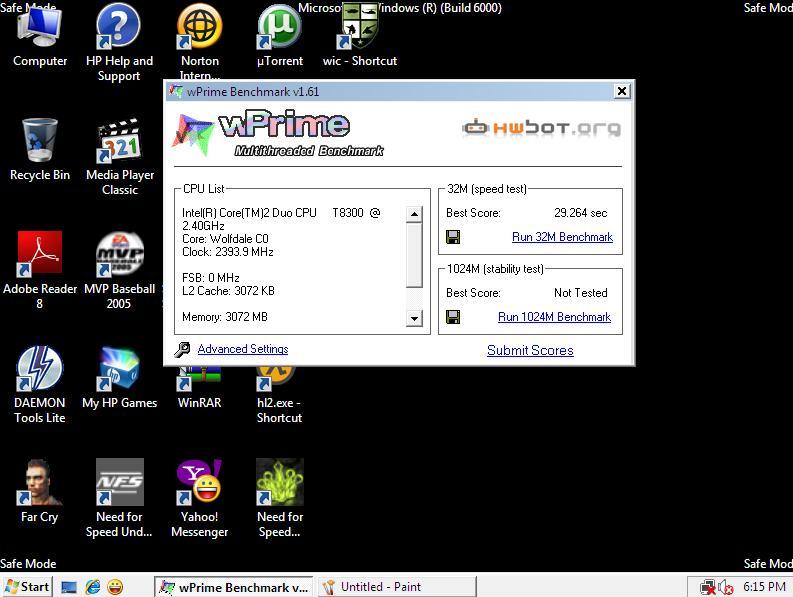Click the wPrime logo graphic

pos(277,133)
